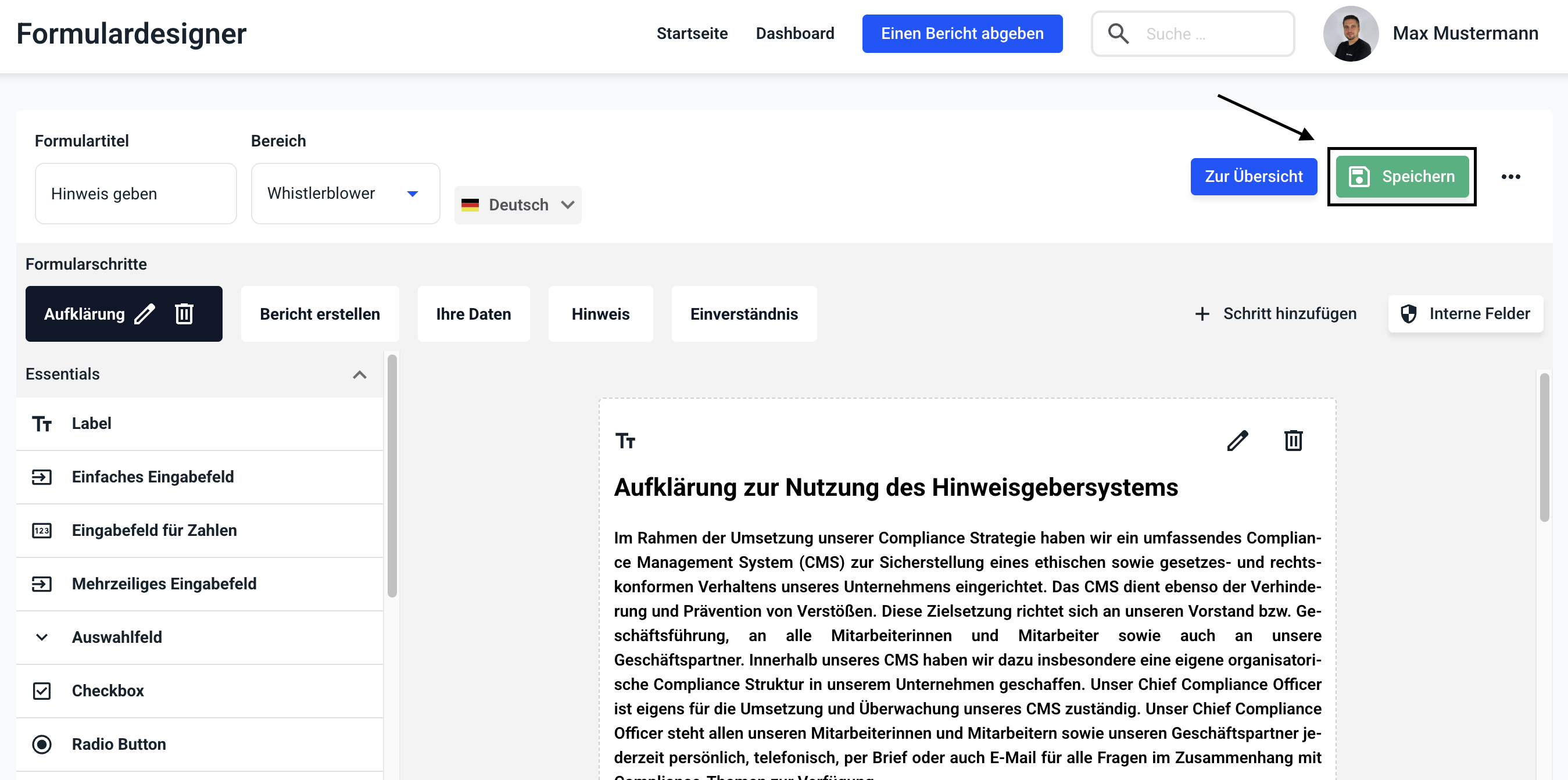Collapse the Essentials section
Viewport: 1568px width, 780px height.
pos(359,374)
